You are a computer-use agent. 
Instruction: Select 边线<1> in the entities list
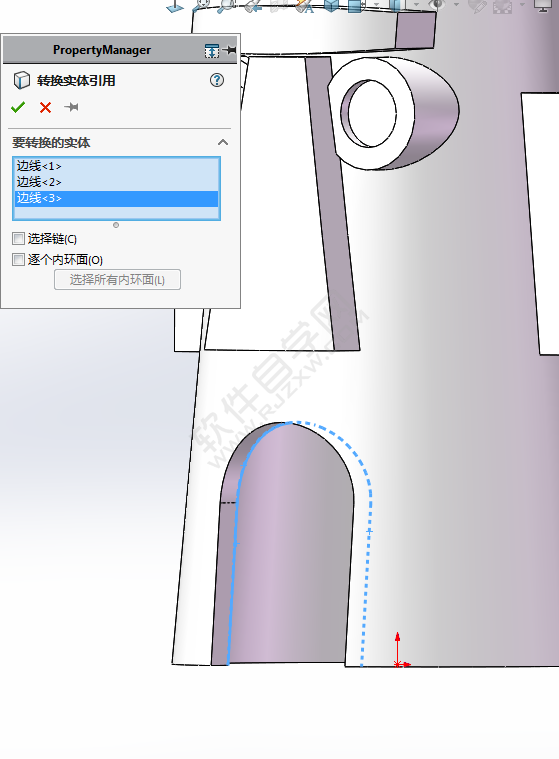point(116,166)
